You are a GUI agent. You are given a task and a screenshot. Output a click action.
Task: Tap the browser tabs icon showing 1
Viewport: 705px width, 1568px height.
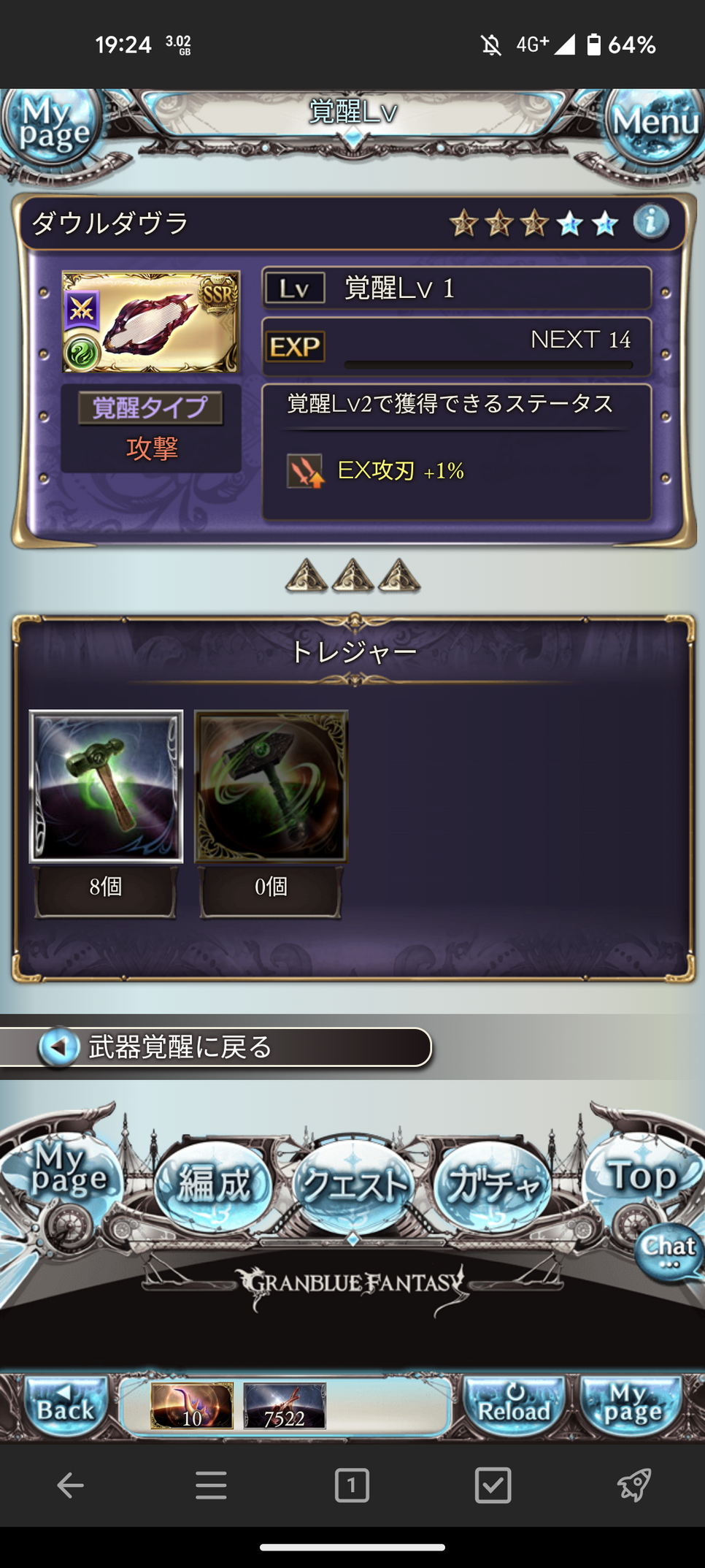[x=352, y=1485]
